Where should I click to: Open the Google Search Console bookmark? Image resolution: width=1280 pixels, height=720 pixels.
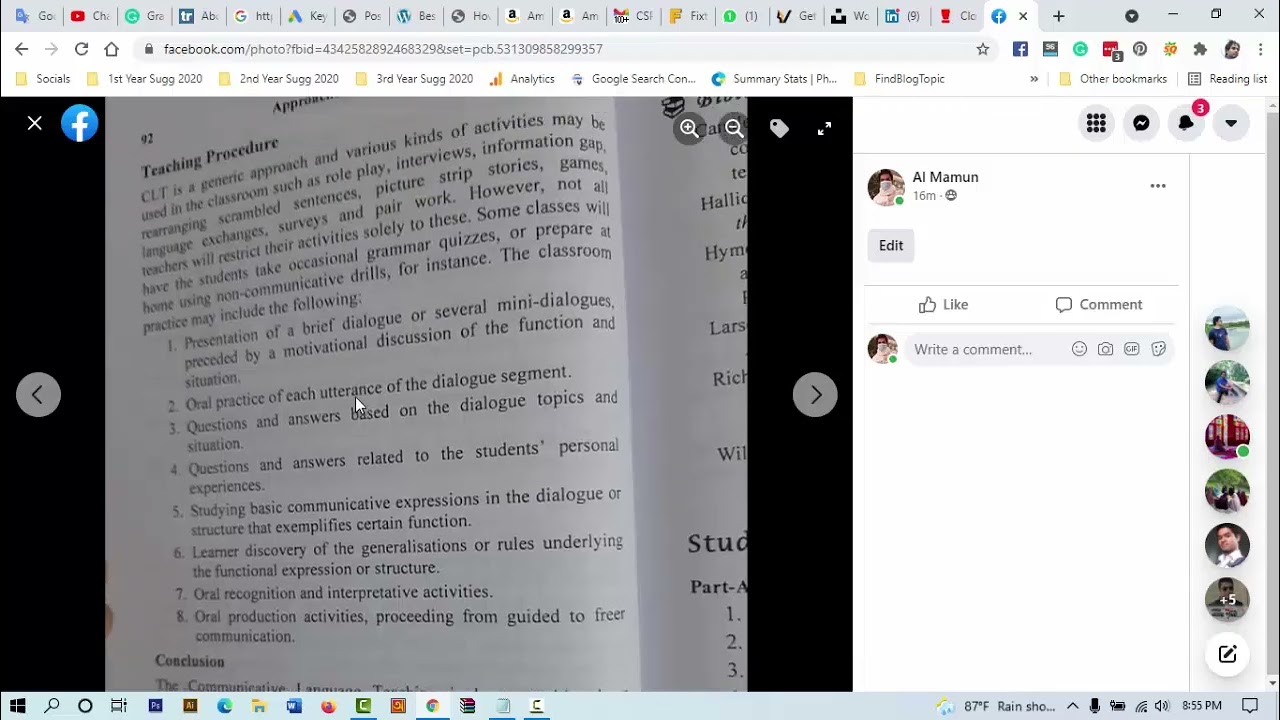tap(633, 79)
